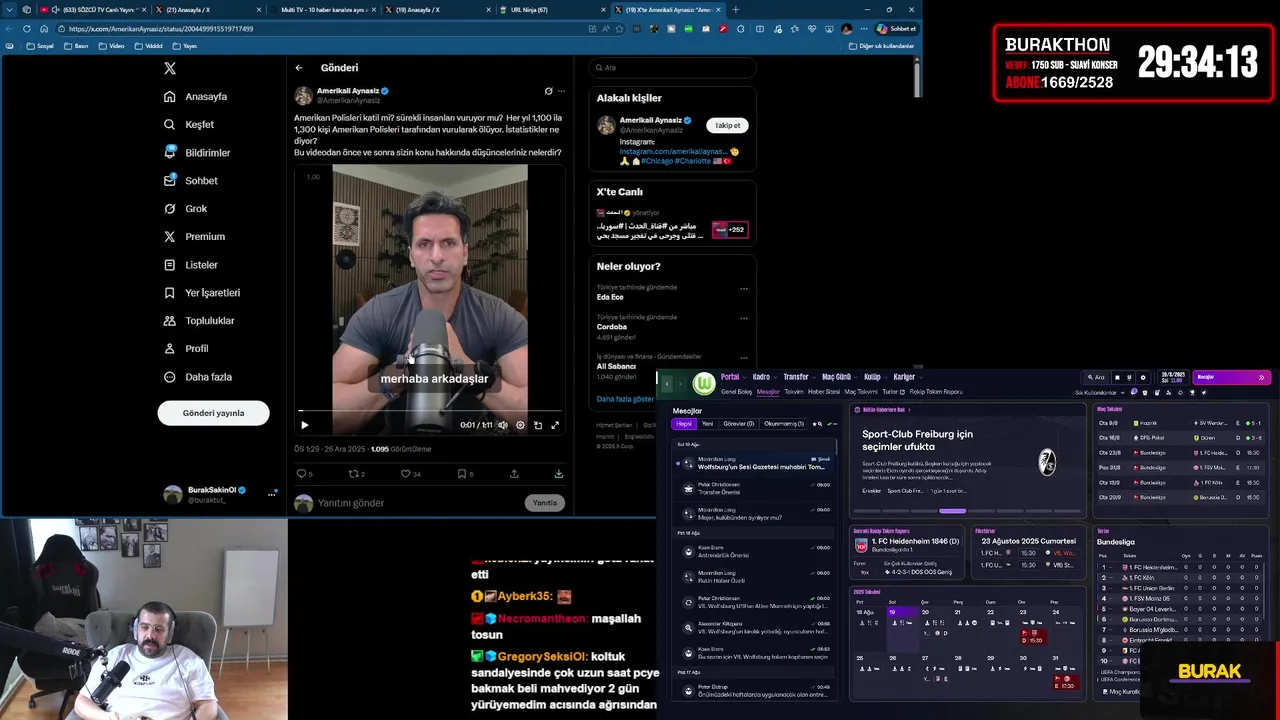Open the BurakSakinOl account switcher menu
Image resolution: width=1280 pixels, height=720 pixels.
click(x=272, y=494)
